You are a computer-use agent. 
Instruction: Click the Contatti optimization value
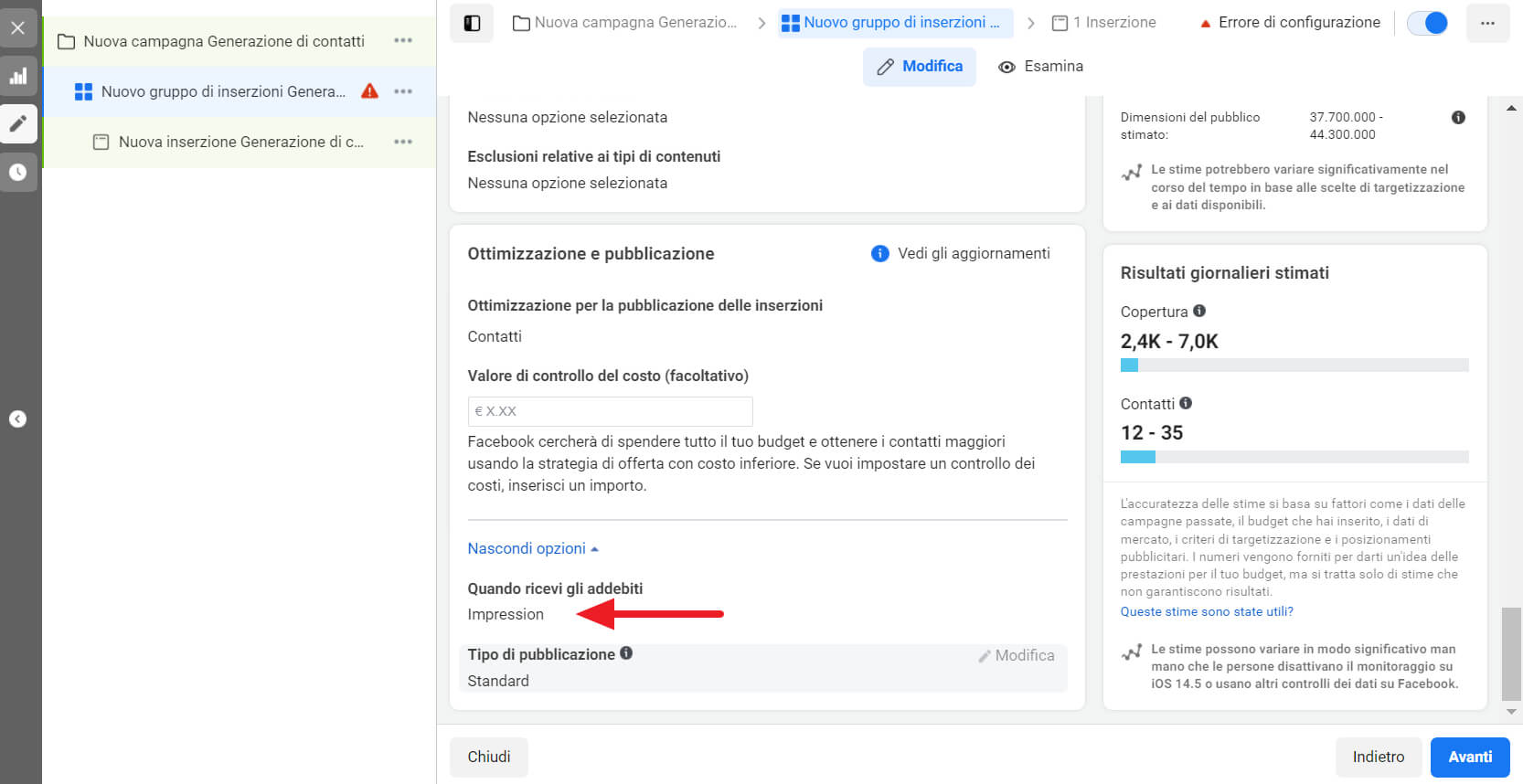[495, 336]
